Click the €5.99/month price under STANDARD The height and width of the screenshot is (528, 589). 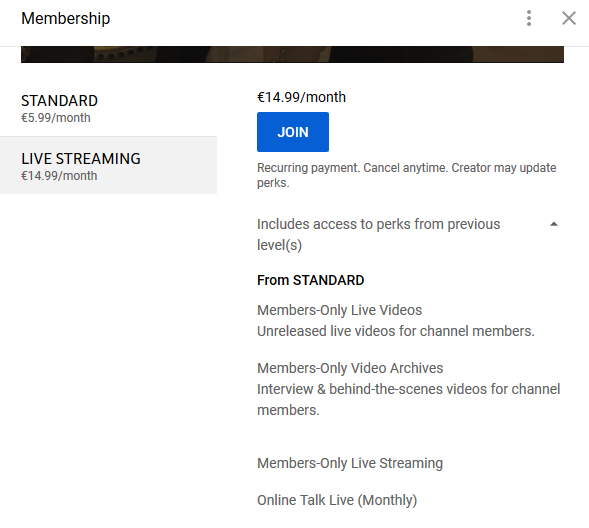56,118
